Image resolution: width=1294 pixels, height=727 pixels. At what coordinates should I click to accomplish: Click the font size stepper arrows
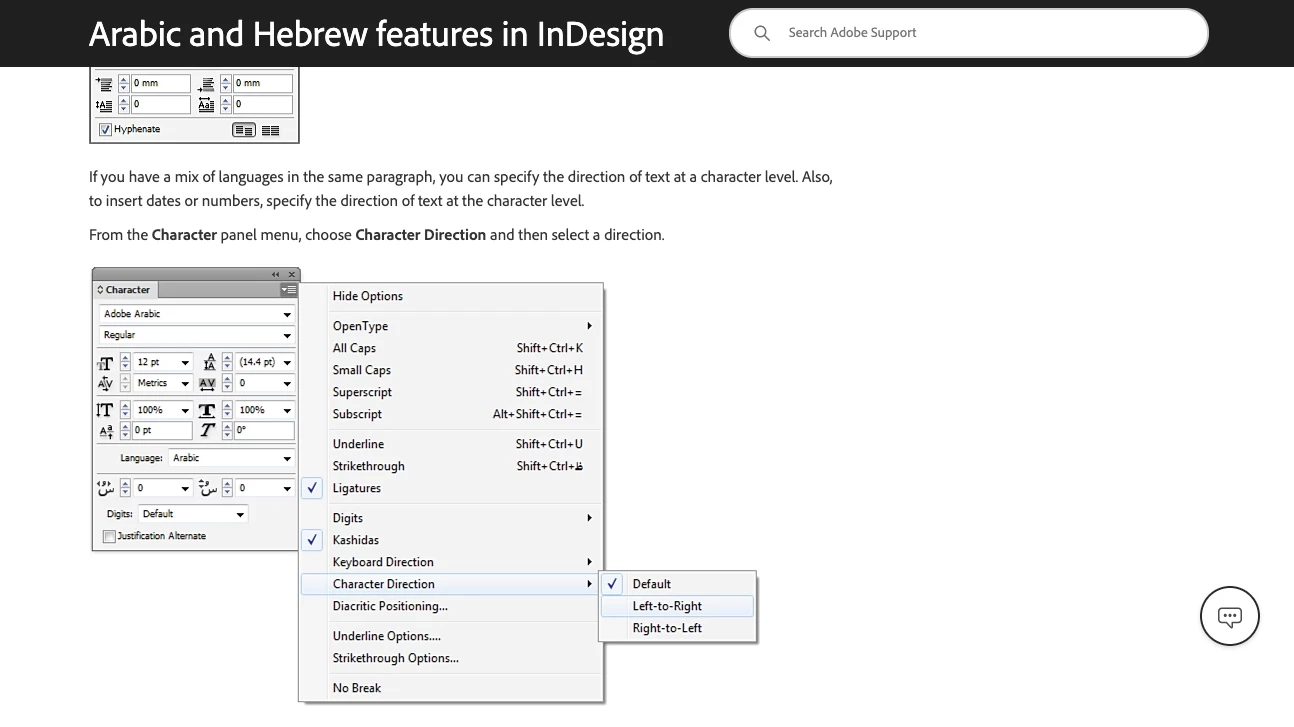[125, 363]
